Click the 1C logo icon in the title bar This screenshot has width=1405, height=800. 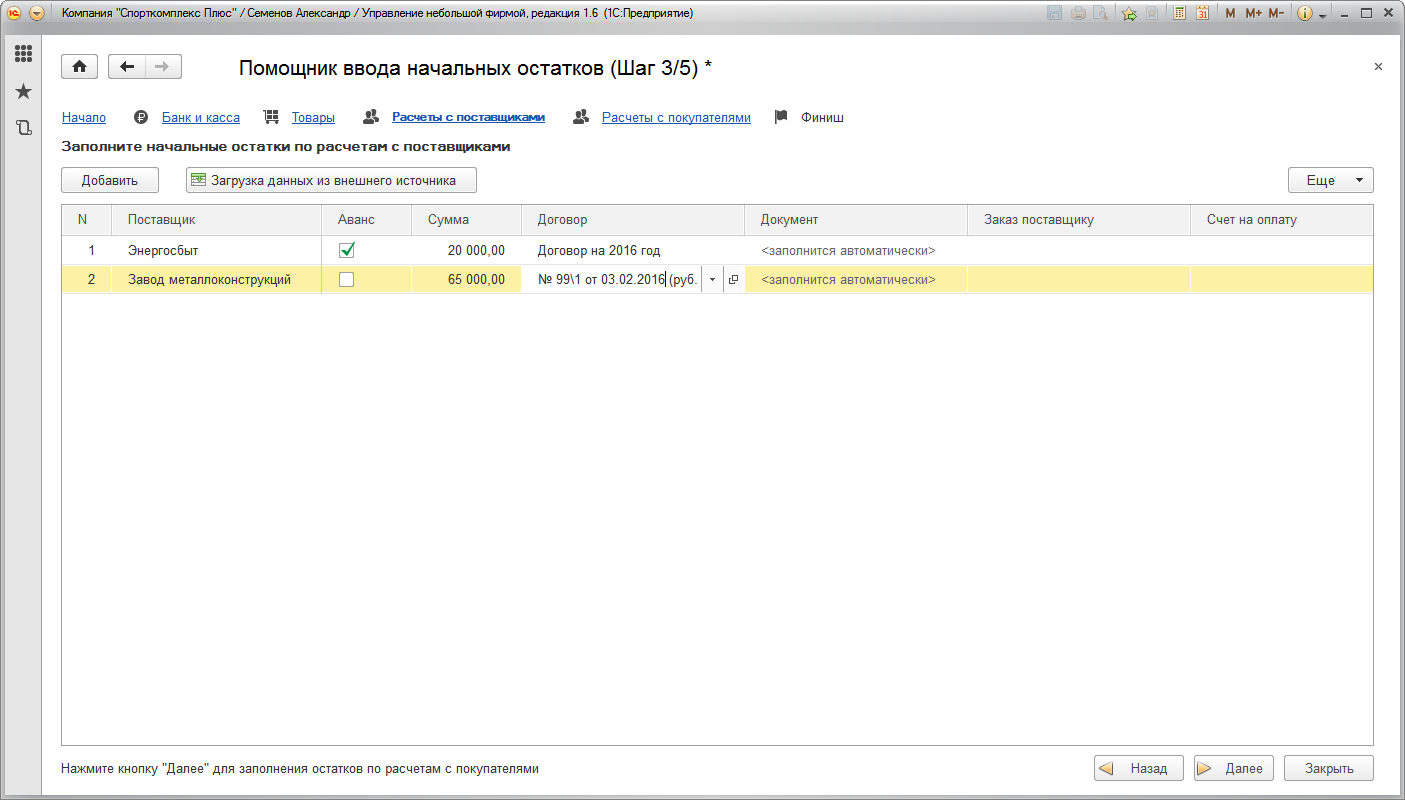pos(14,13)
